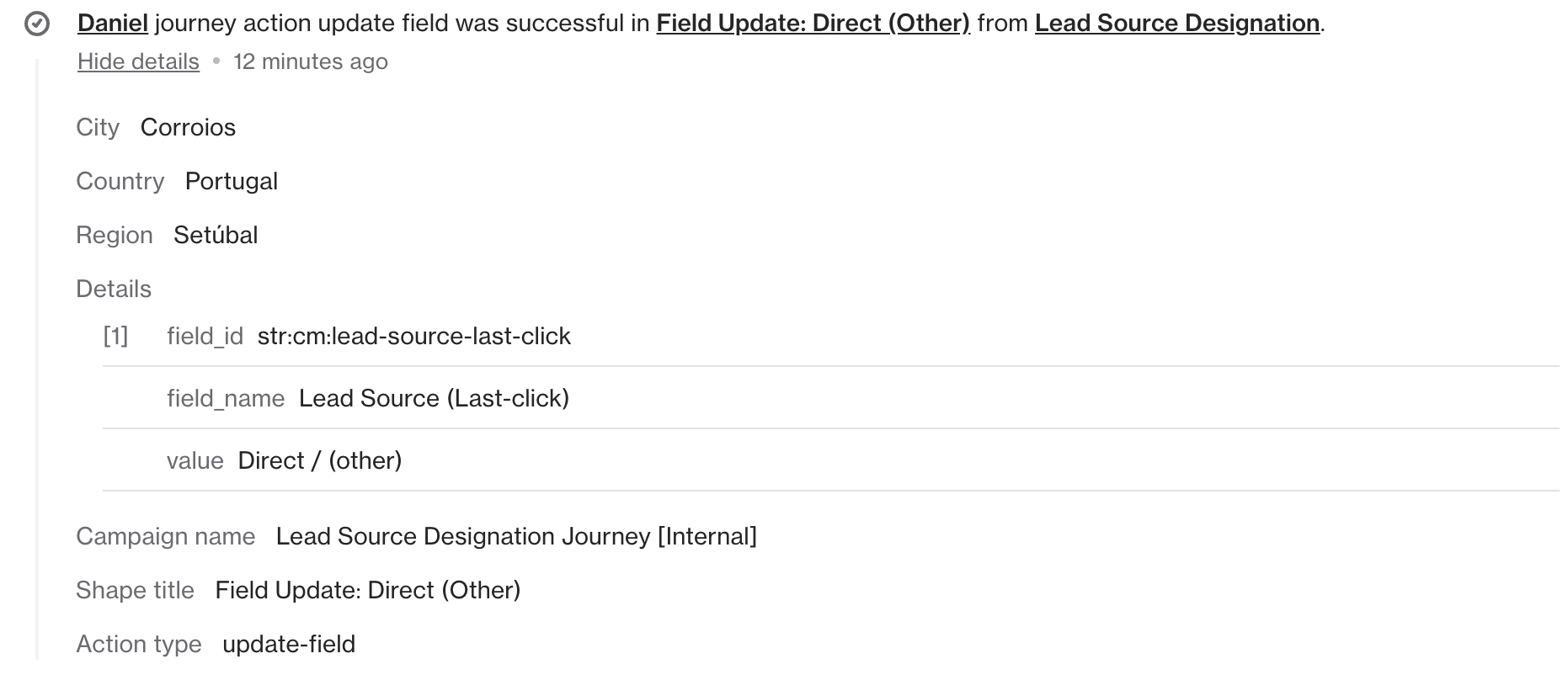Click the Details section label
1568x680 pixels.
114,289
